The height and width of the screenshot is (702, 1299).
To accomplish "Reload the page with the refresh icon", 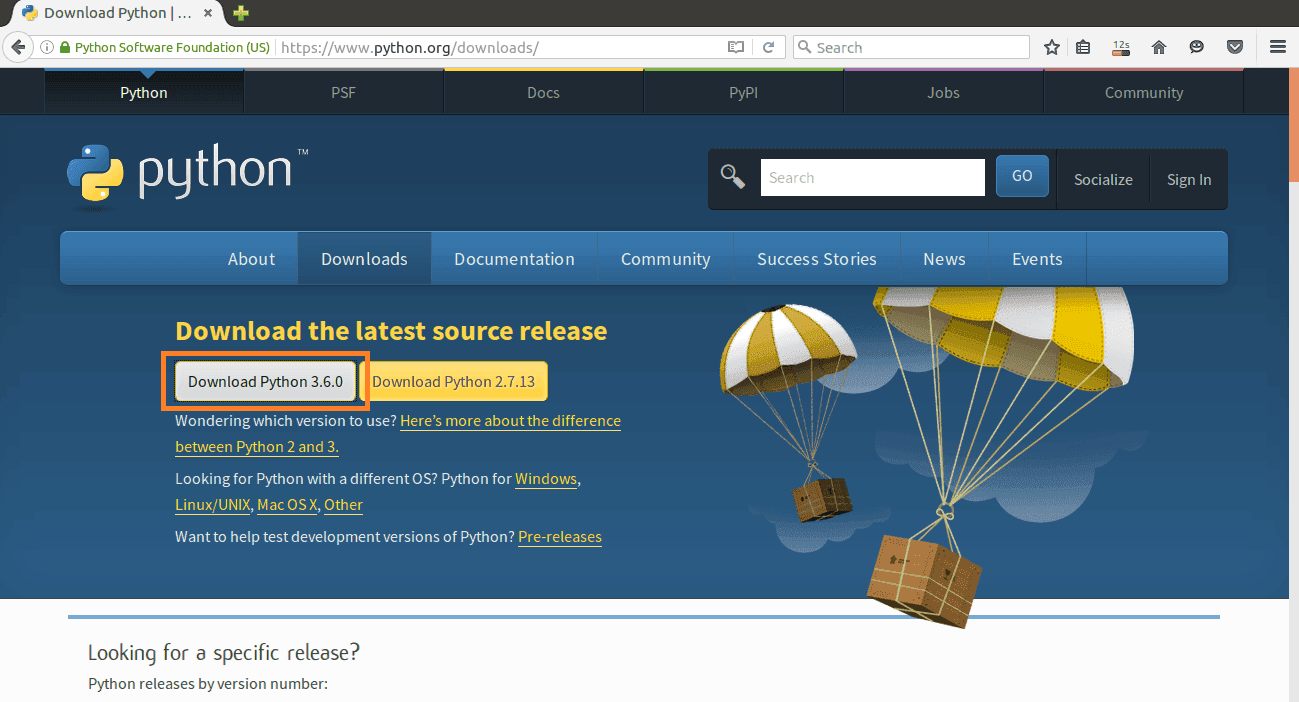I will coord(768,47).
